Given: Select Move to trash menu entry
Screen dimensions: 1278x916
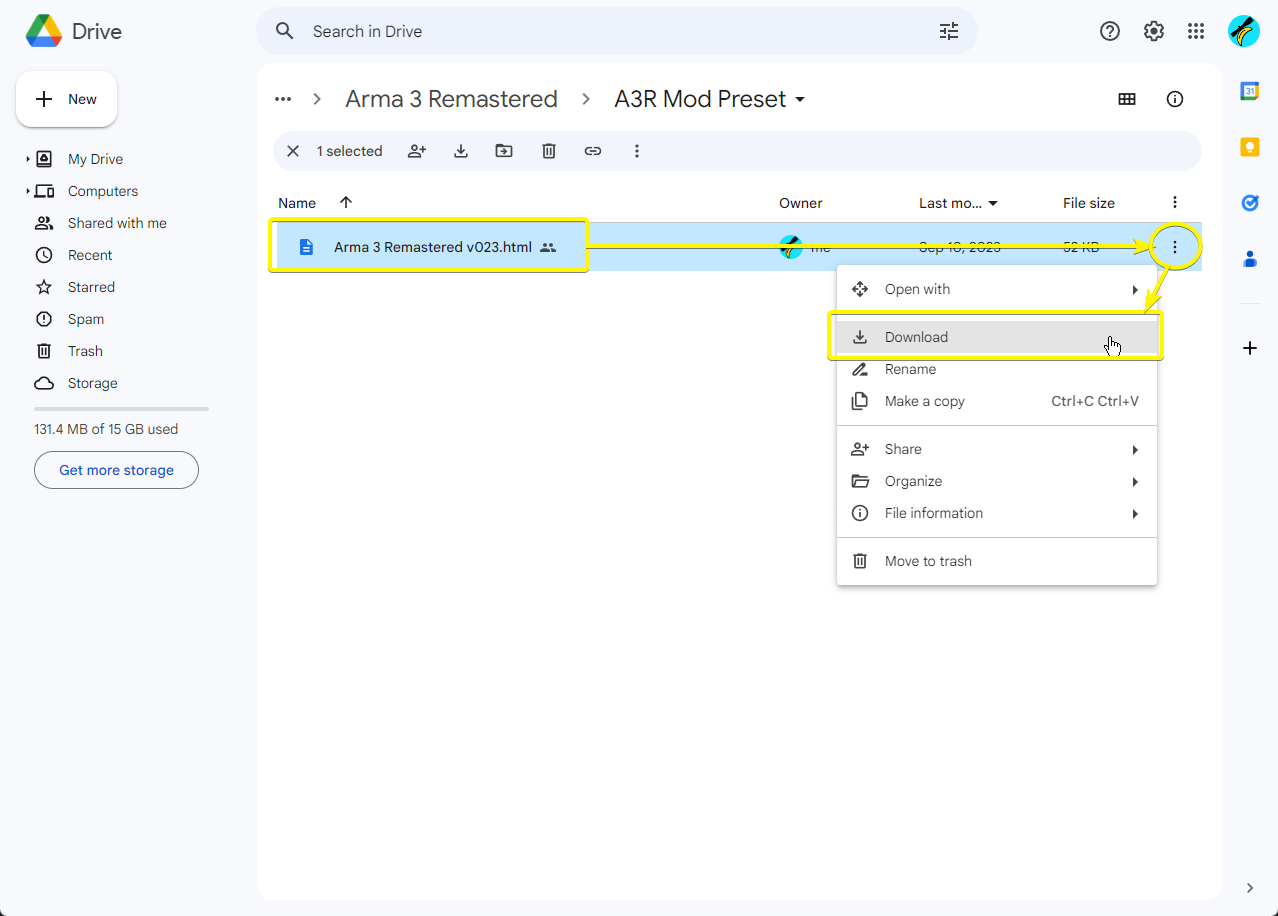Looking at the screenshot, I should (x=928, y=561).
